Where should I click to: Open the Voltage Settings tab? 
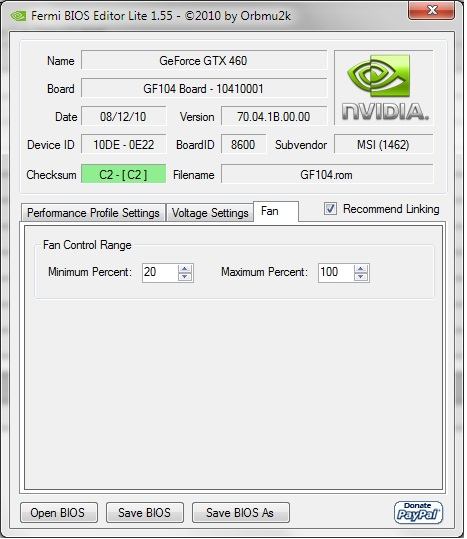click(x=210, y=213)
